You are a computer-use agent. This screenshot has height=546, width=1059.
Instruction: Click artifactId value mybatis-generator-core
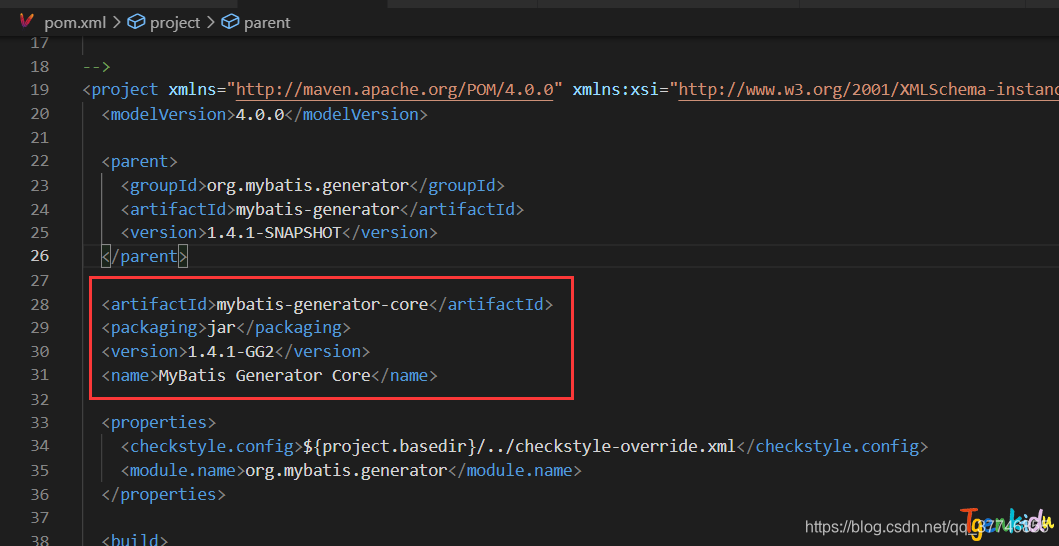[x=322, y=305]
